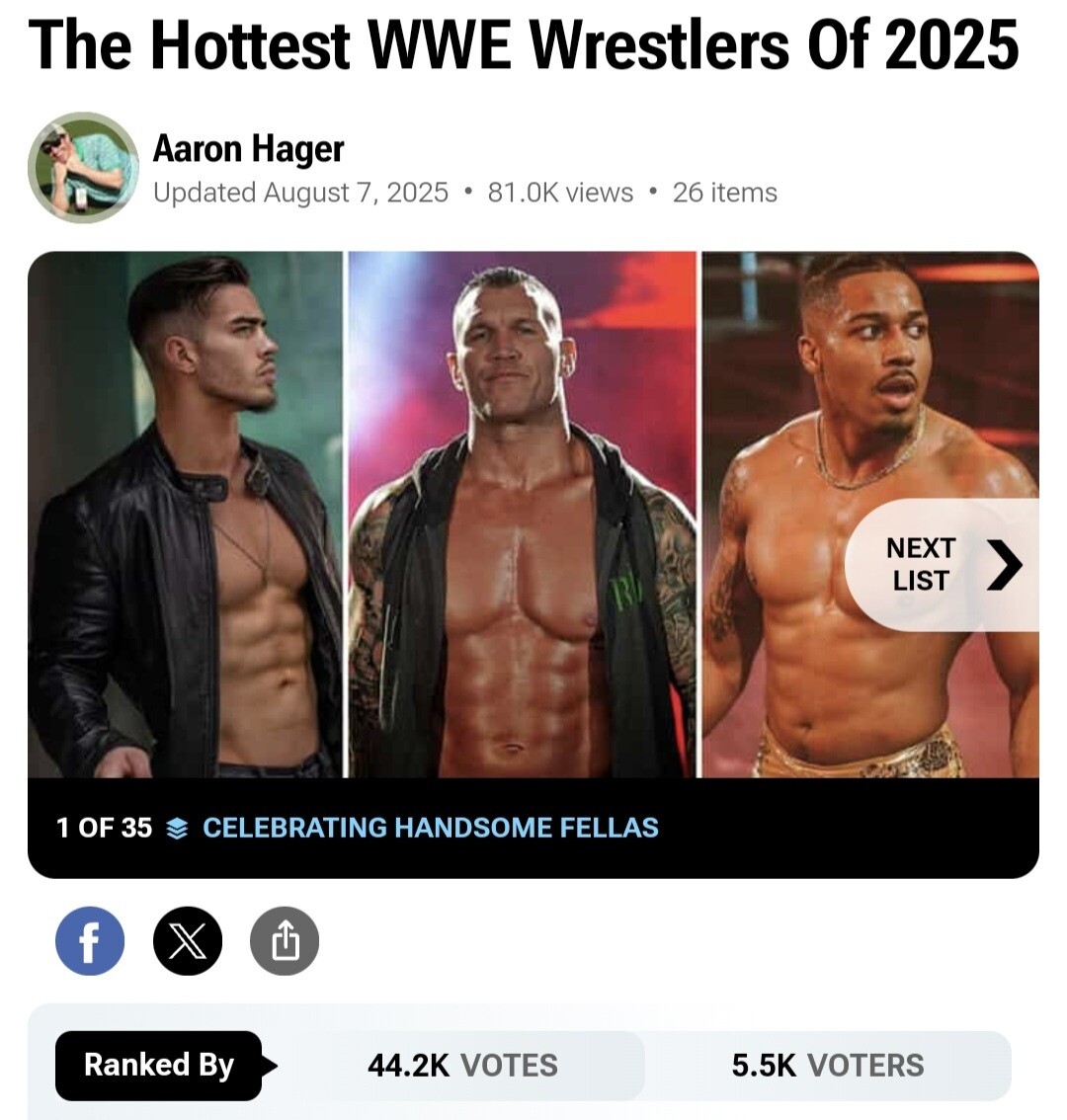Open the Celebrating Handsome Fellas collection
Screen dimensions: 1067x1120
(430, 828)
